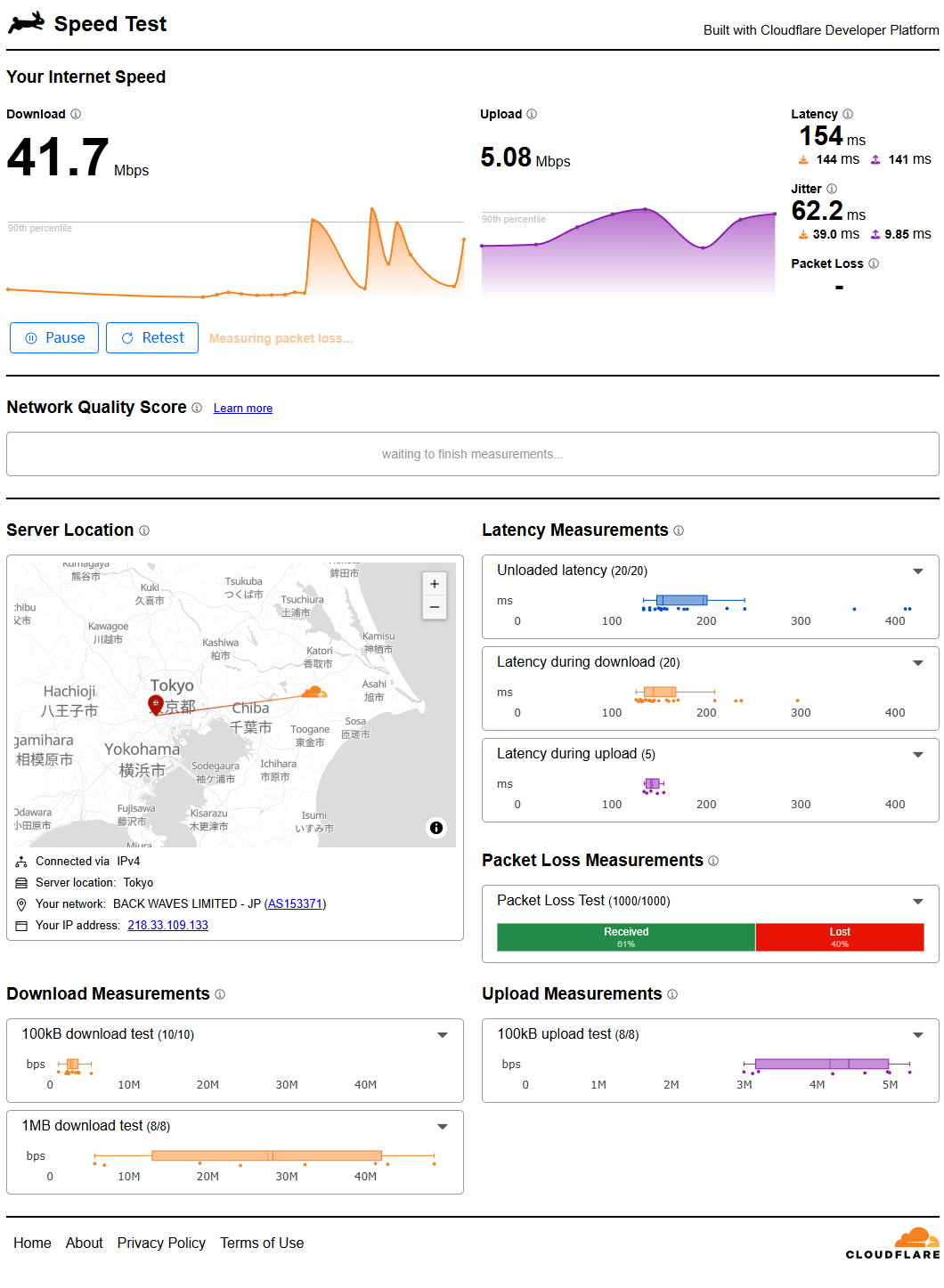Viewport: 944px width, 1288px height.
Task: Open the AS153371 network link
Action: pos(295,903)
